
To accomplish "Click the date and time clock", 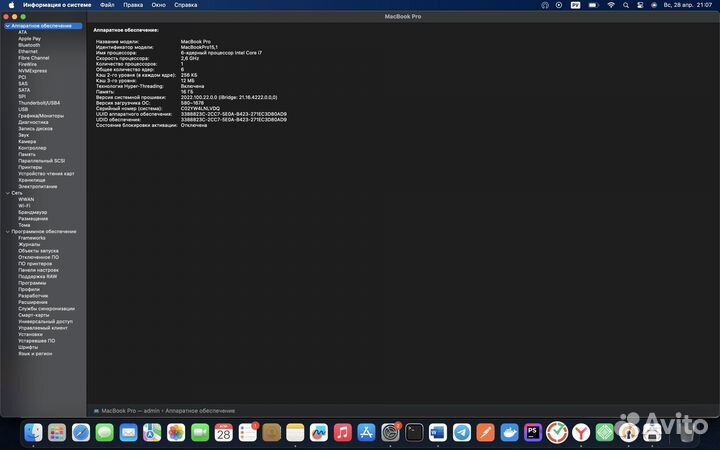I will pyautogui.click(x=687, y=5).
